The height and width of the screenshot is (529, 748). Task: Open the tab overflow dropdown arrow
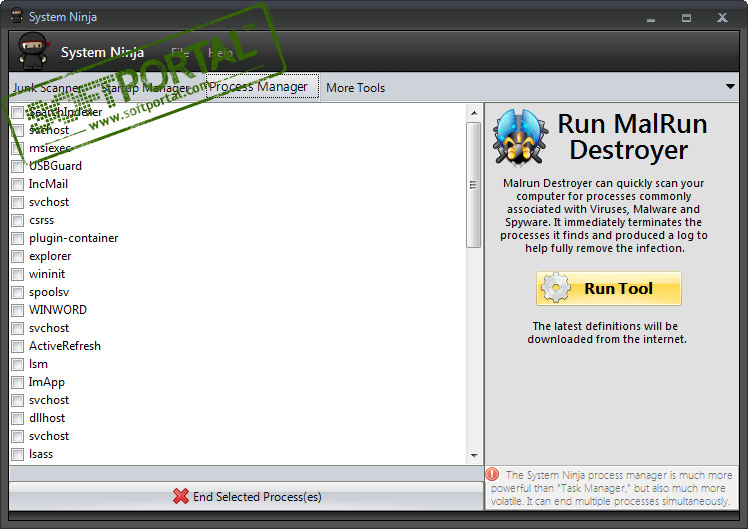click(730, 87)
